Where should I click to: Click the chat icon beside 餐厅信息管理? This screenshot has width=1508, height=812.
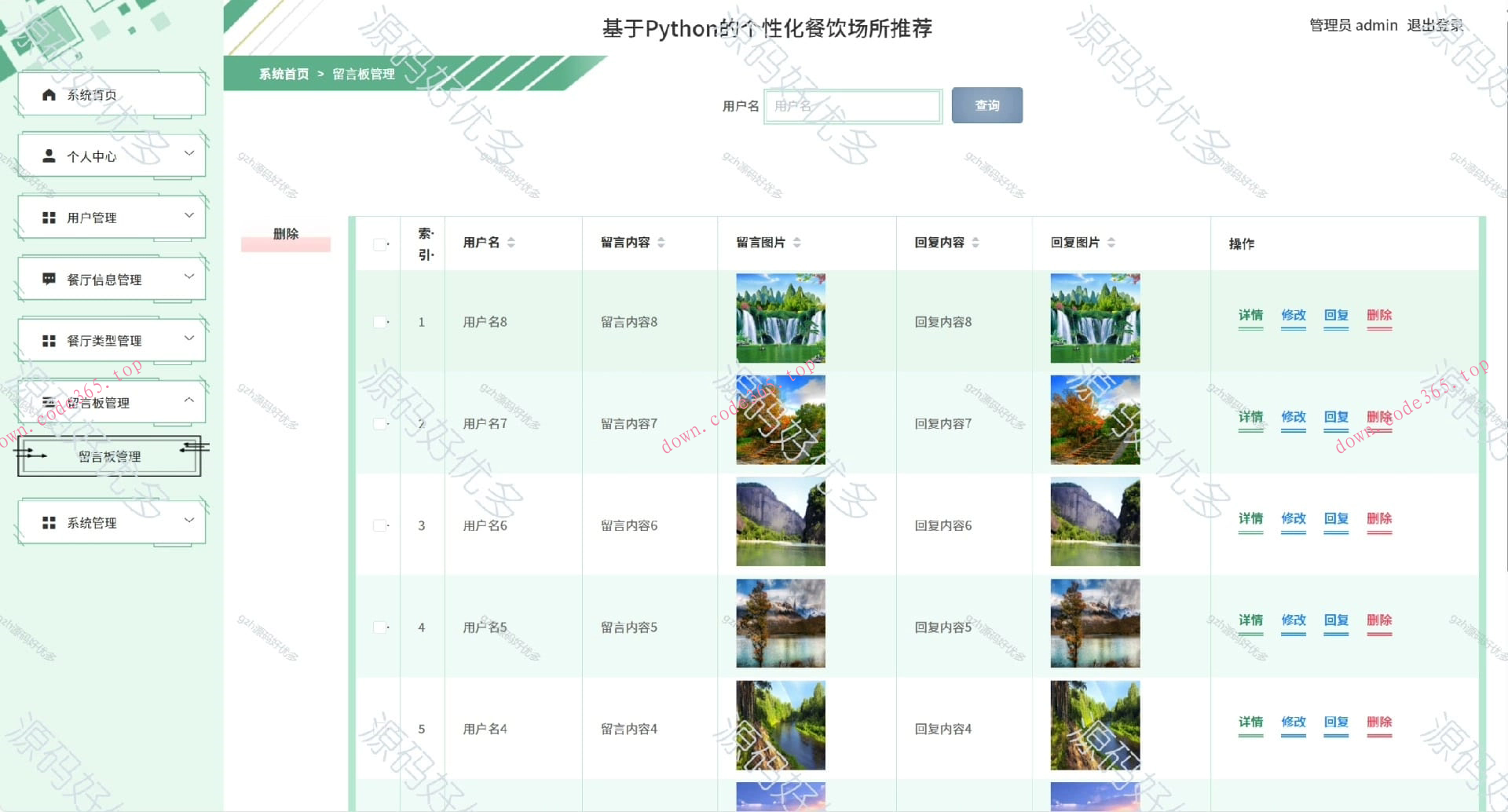tap(49, 279)
